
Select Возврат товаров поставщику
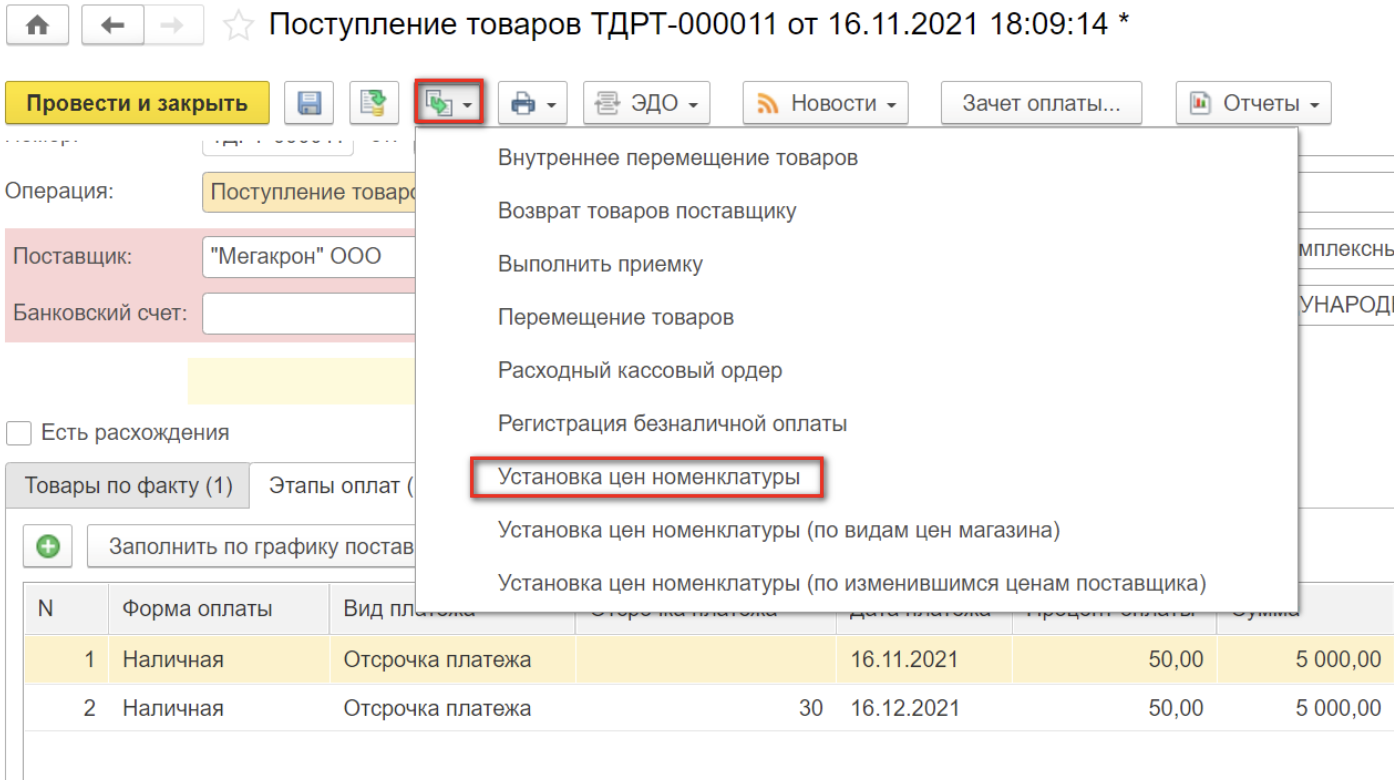[x=647, y=211]
